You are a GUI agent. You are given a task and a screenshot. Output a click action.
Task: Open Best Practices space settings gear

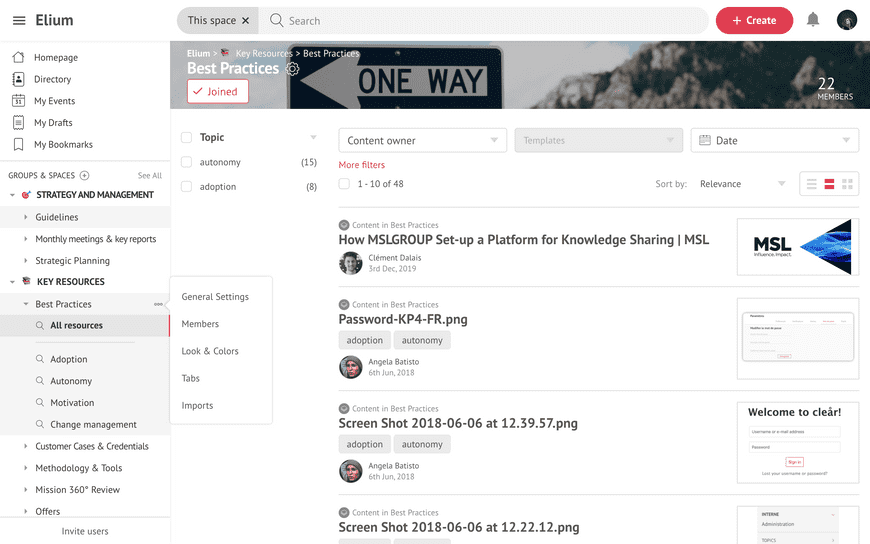(x=292, y=69)
